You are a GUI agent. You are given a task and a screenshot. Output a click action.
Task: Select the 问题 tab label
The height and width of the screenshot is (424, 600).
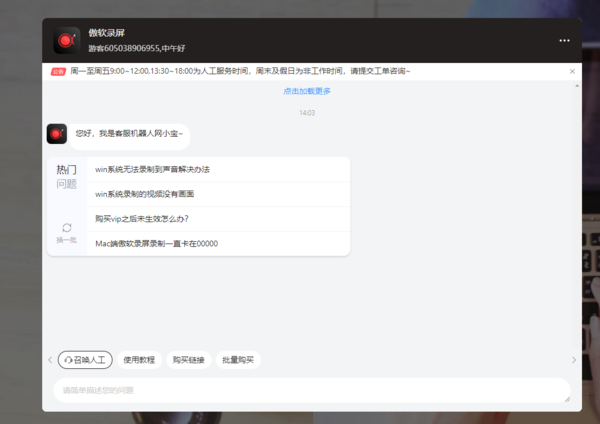pos(66,184)
